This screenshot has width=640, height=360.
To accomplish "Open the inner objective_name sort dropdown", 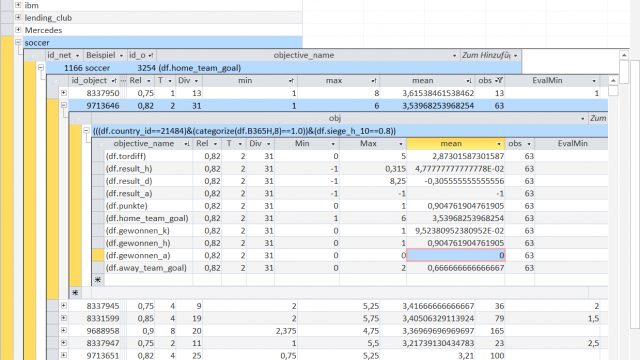I will click(187, 144).
